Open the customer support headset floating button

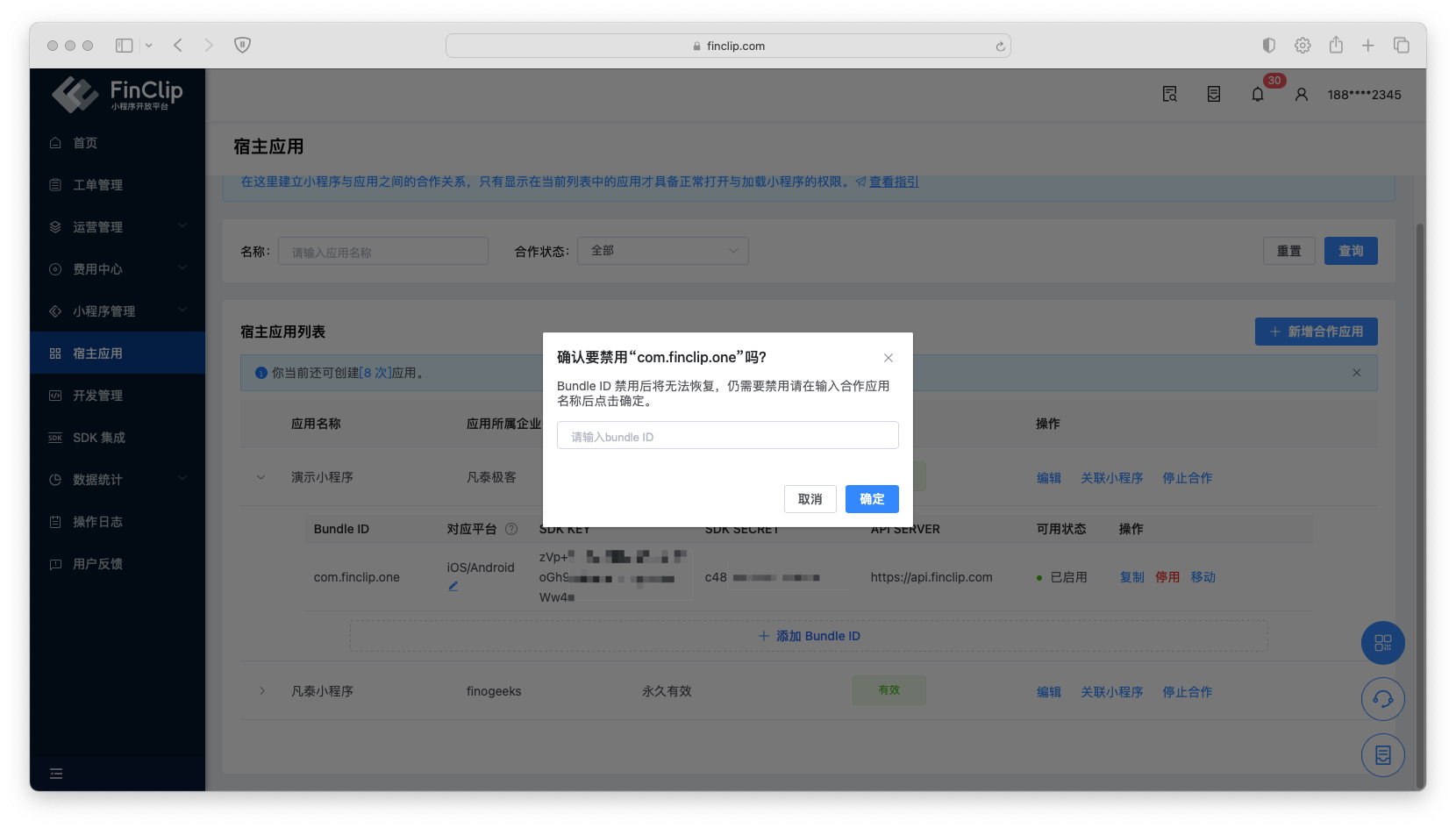(1382, 699)
